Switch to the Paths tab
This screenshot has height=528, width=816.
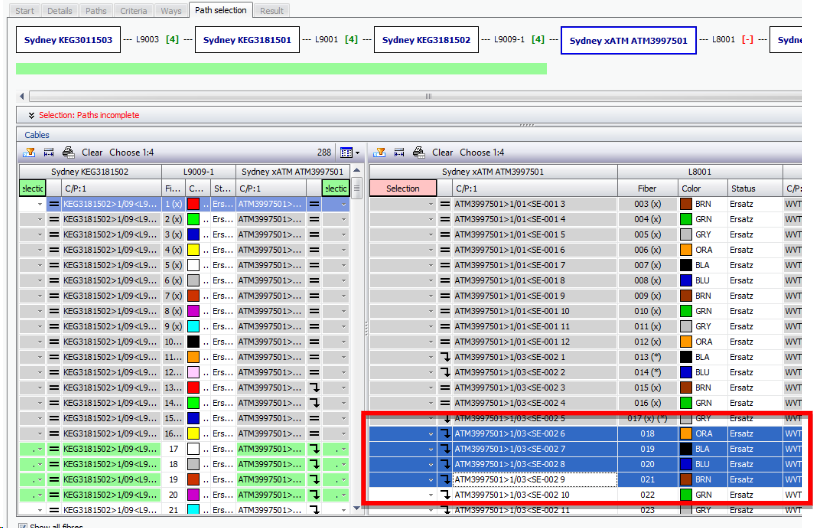[x=96, y=11]
